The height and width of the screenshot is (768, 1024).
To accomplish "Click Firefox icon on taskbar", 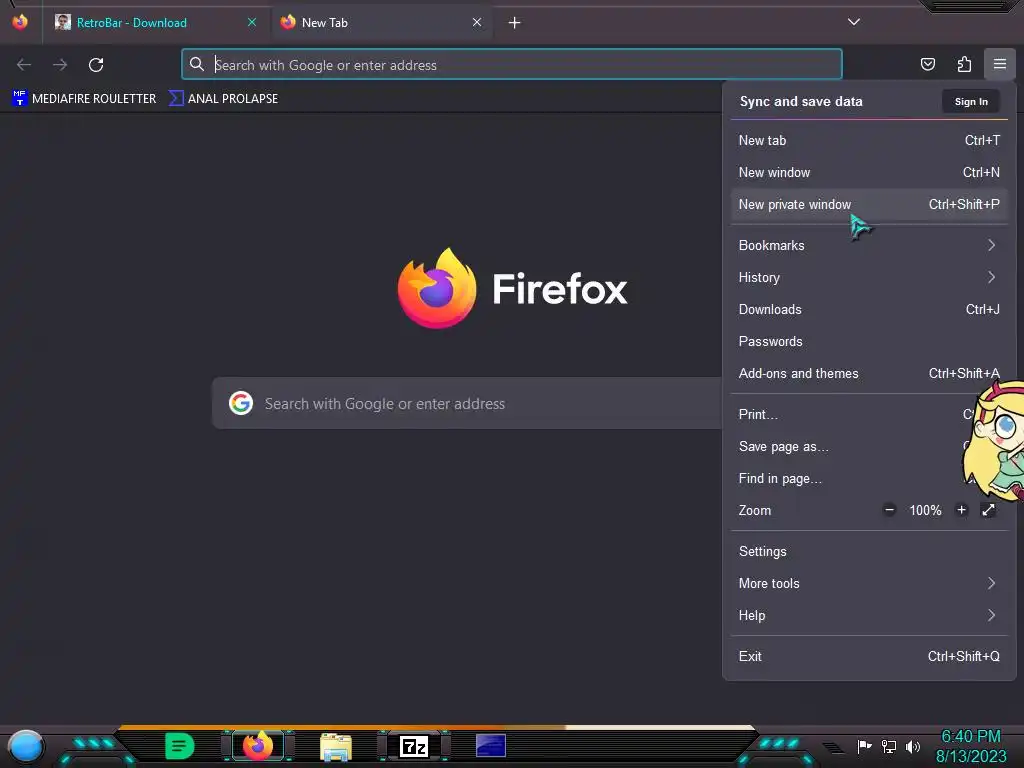I will 257,746.
